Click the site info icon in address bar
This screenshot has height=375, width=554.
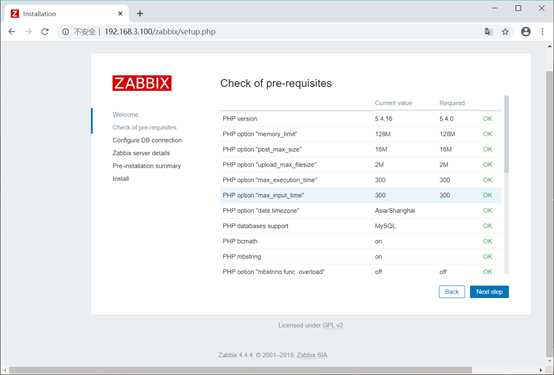point(65,32)
